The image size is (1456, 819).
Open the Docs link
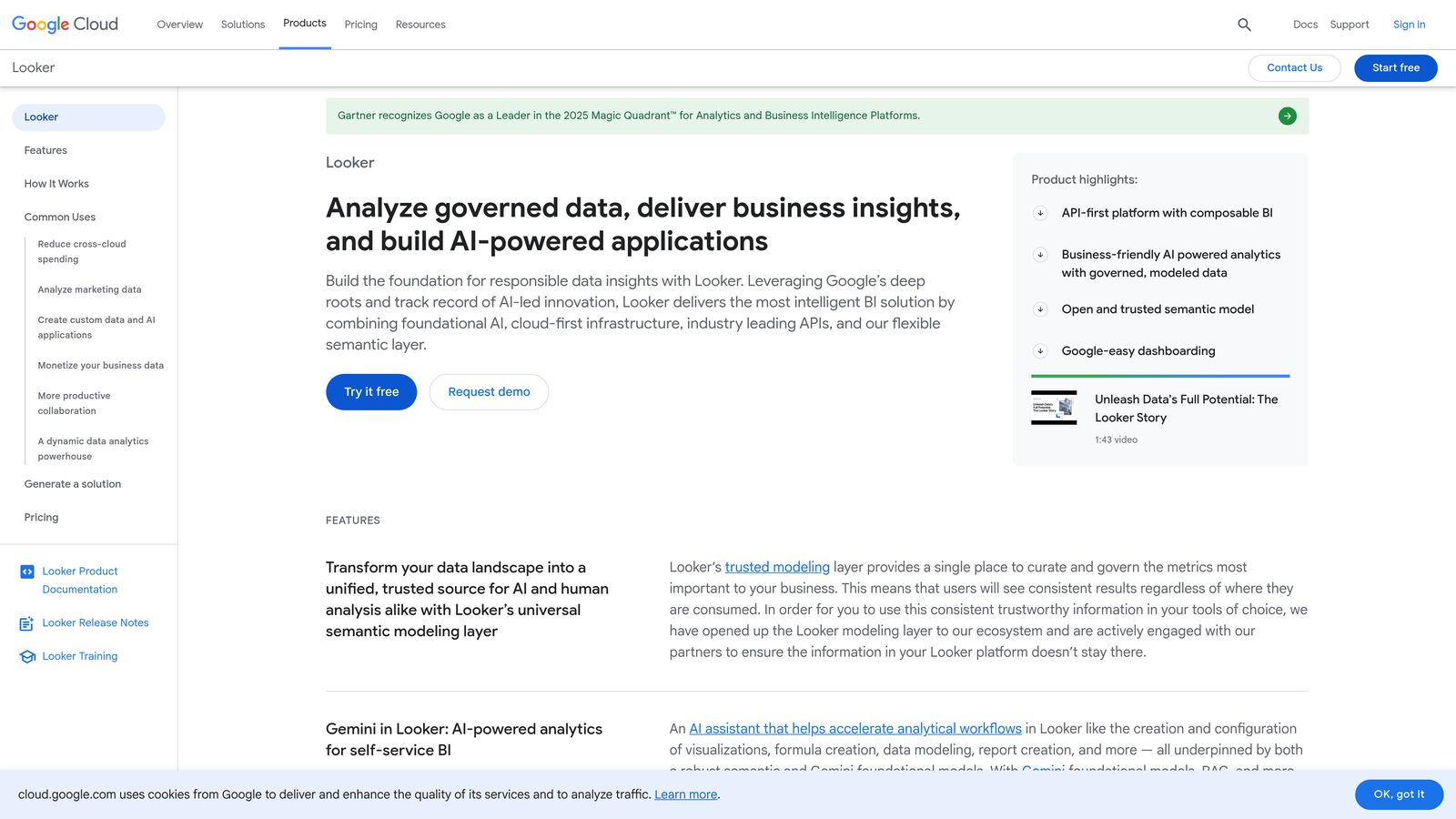(1305, 25)
